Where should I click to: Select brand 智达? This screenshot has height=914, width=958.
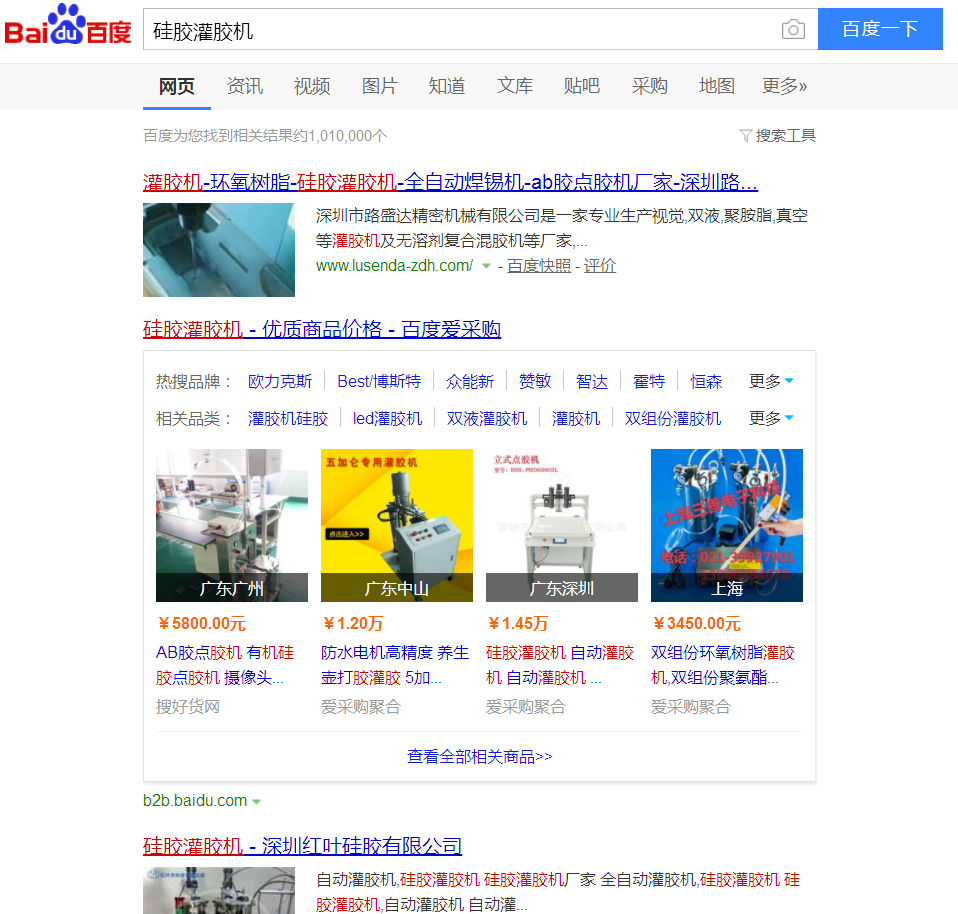pos(592,382)
